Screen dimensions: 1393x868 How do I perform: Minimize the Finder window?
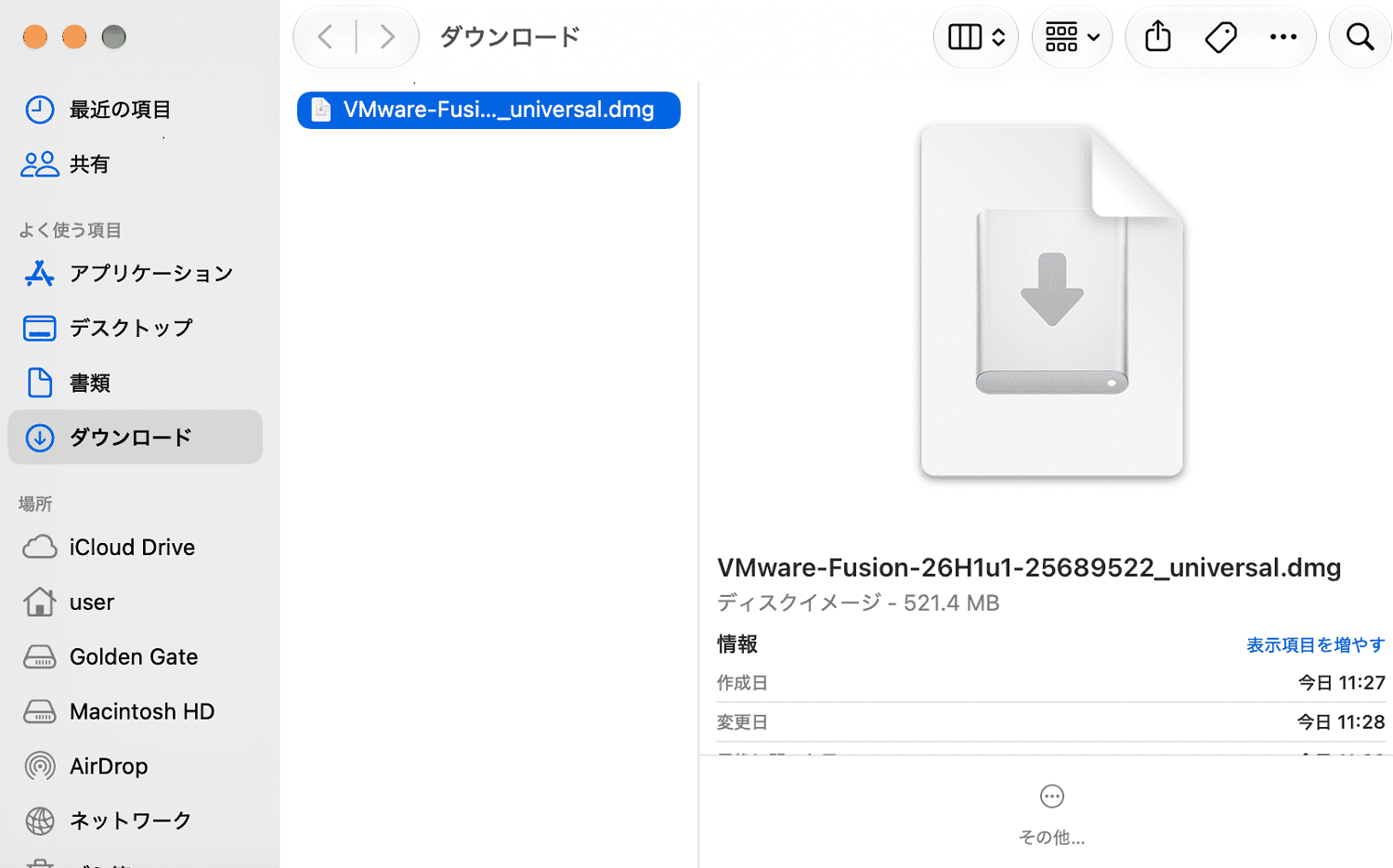pos(74,37)
